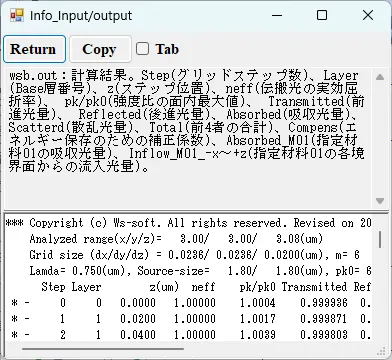Close the Info_Input/output window

point(368,15)
